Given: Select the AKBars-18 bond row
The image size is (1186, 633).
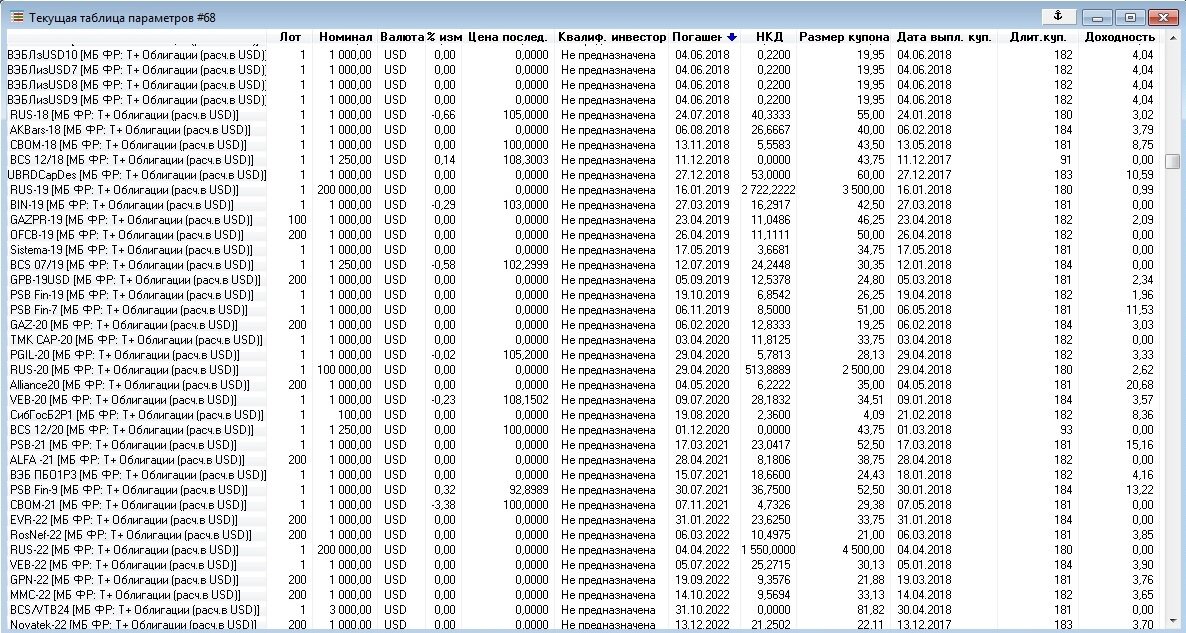Looking at the screenshot, I should 582,130.
